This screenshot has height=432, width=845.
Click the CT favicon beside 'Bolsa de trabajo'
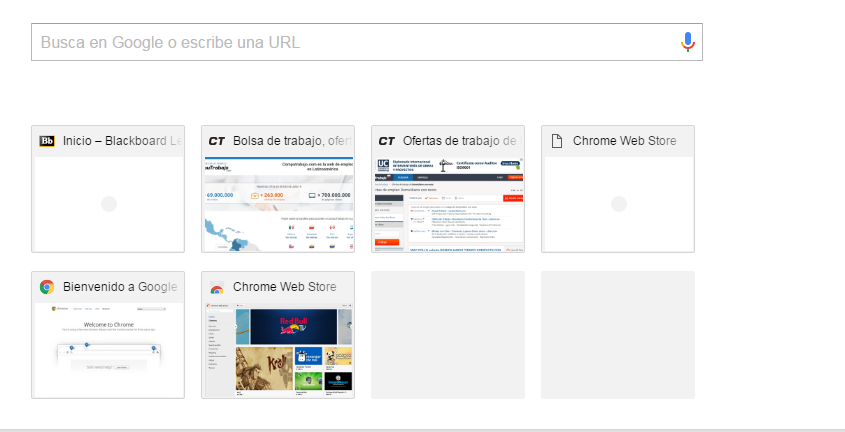tap(216, 141)
